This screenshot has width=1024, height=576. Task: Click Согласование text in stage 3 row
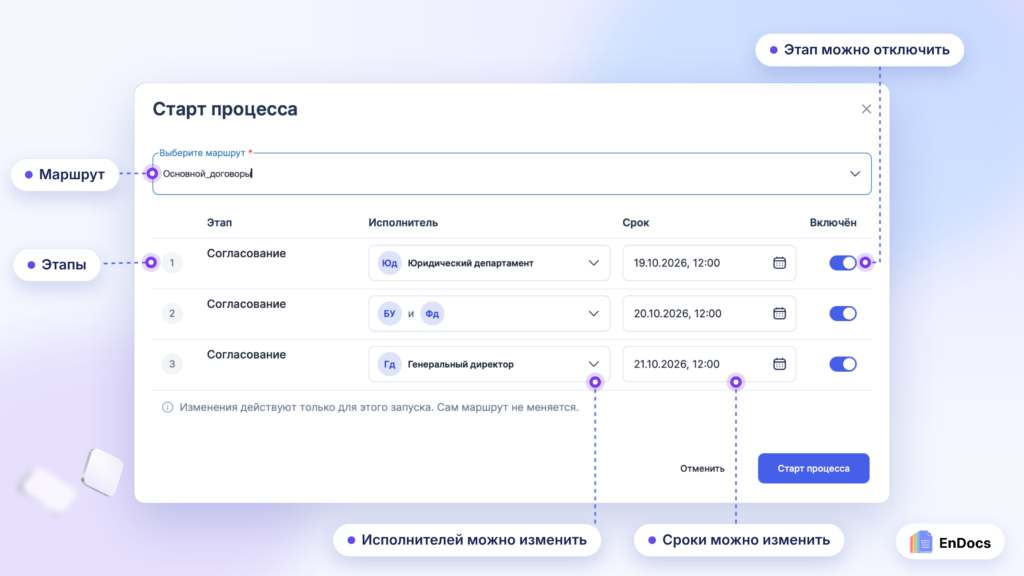(x=246, y=355)
